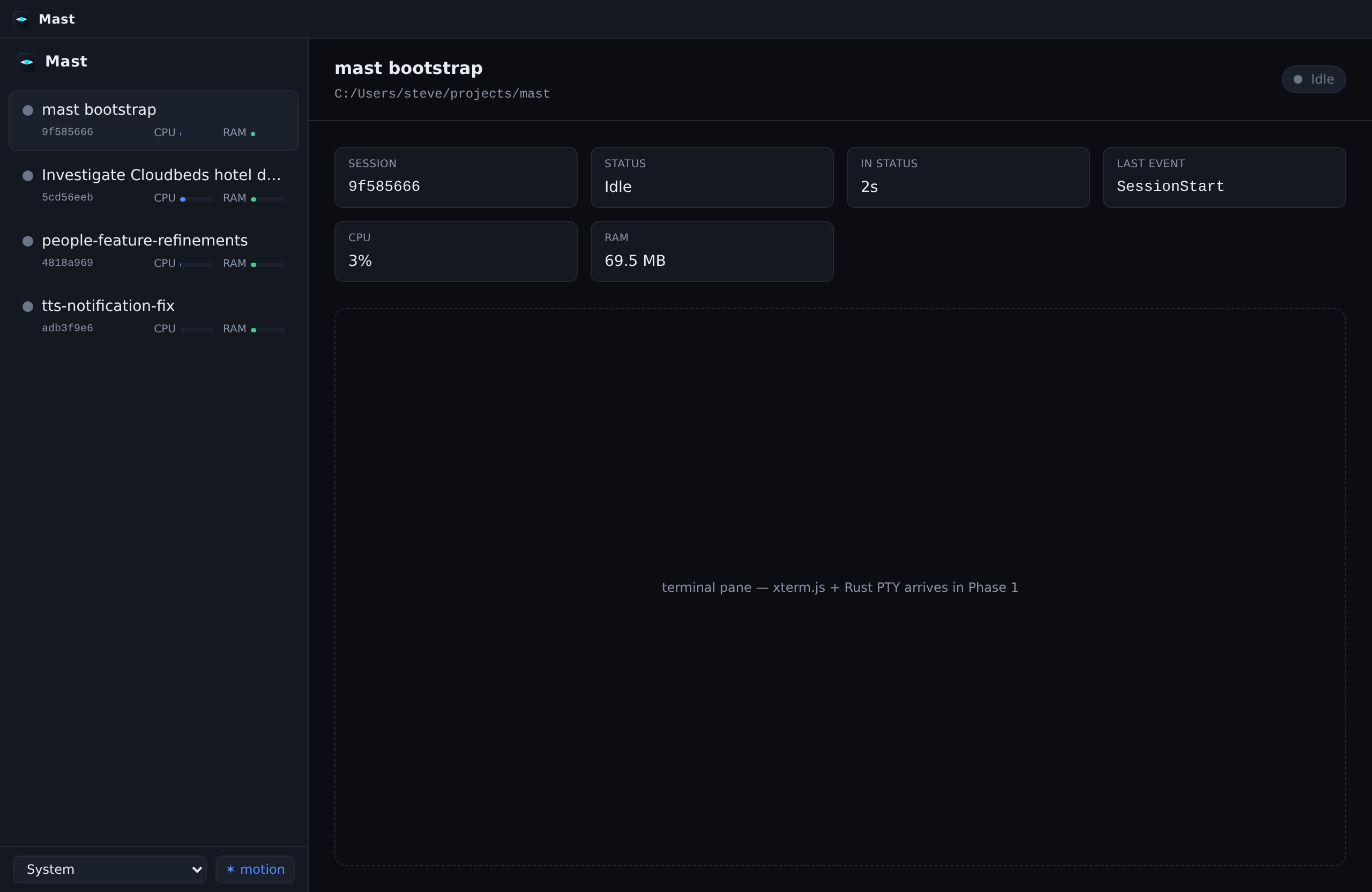Open the tts-notification-fix session
The width and height of the screenshot is (1372, 892).
[x=153, y=317]
